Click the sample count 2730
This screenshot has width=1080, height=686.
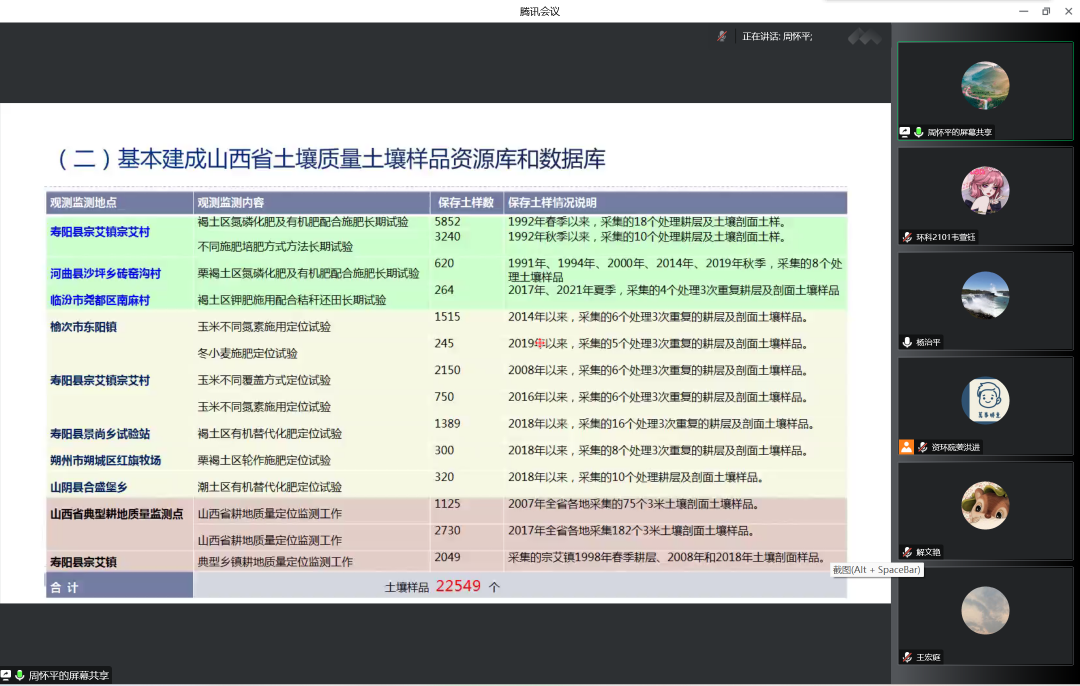click(x=447, y=530)
